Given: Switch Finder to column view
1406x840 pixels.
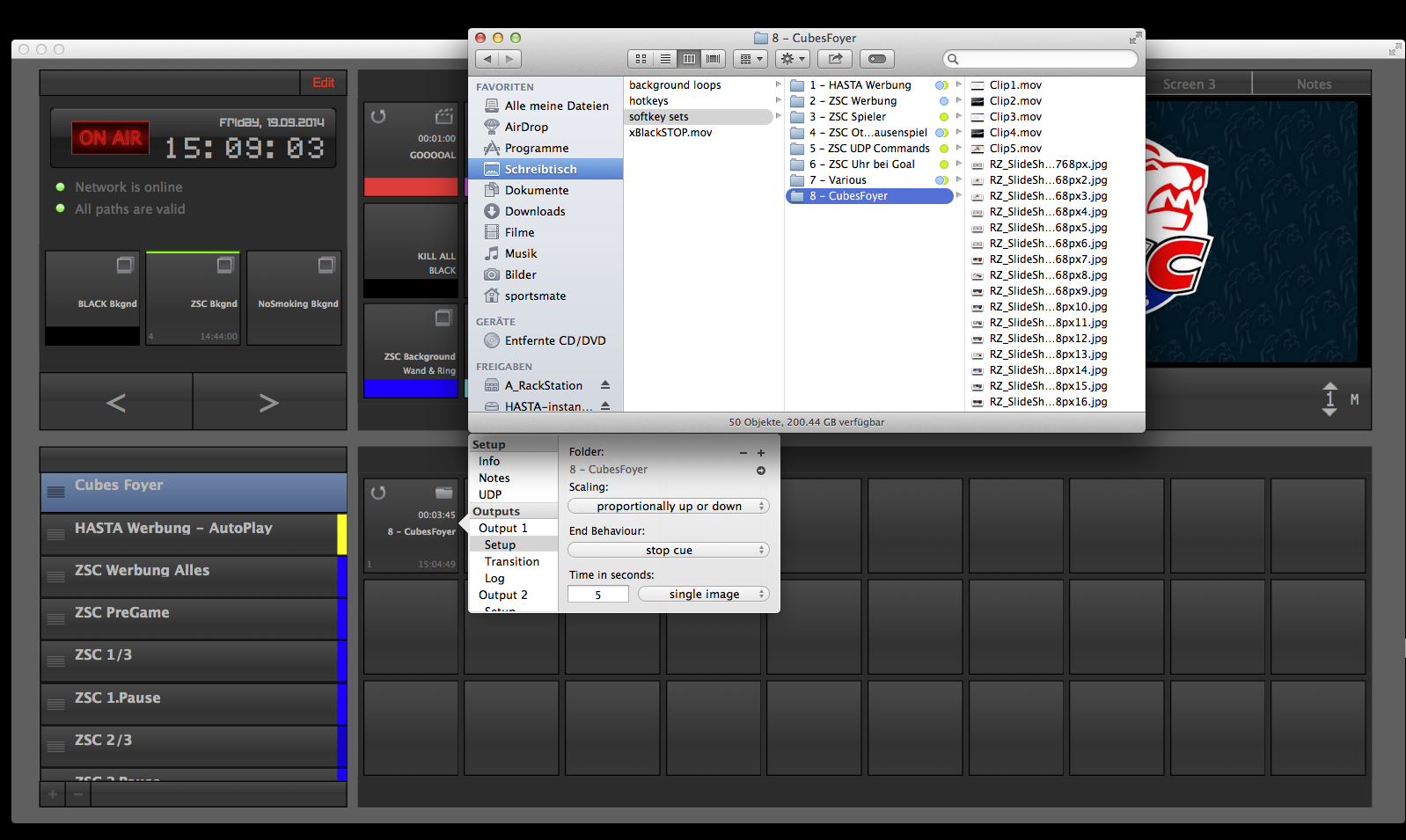Looking at the screenshot, I should [689, 59].
